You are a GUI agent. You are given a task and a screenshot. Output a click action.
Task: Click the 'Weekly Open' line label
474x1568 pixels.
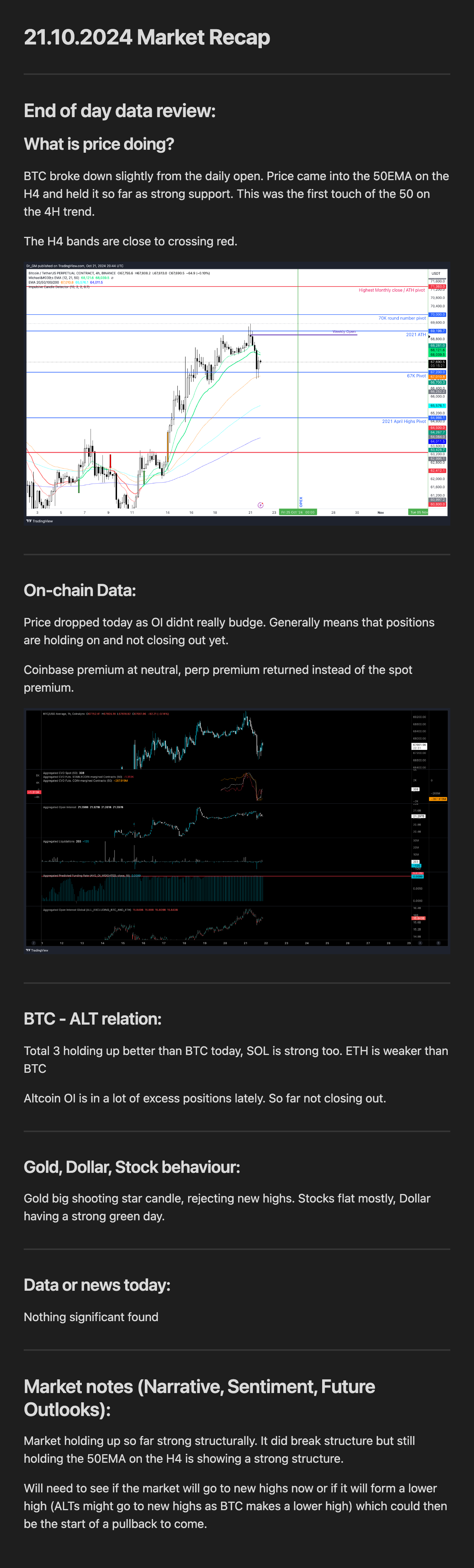pos(344,332)
